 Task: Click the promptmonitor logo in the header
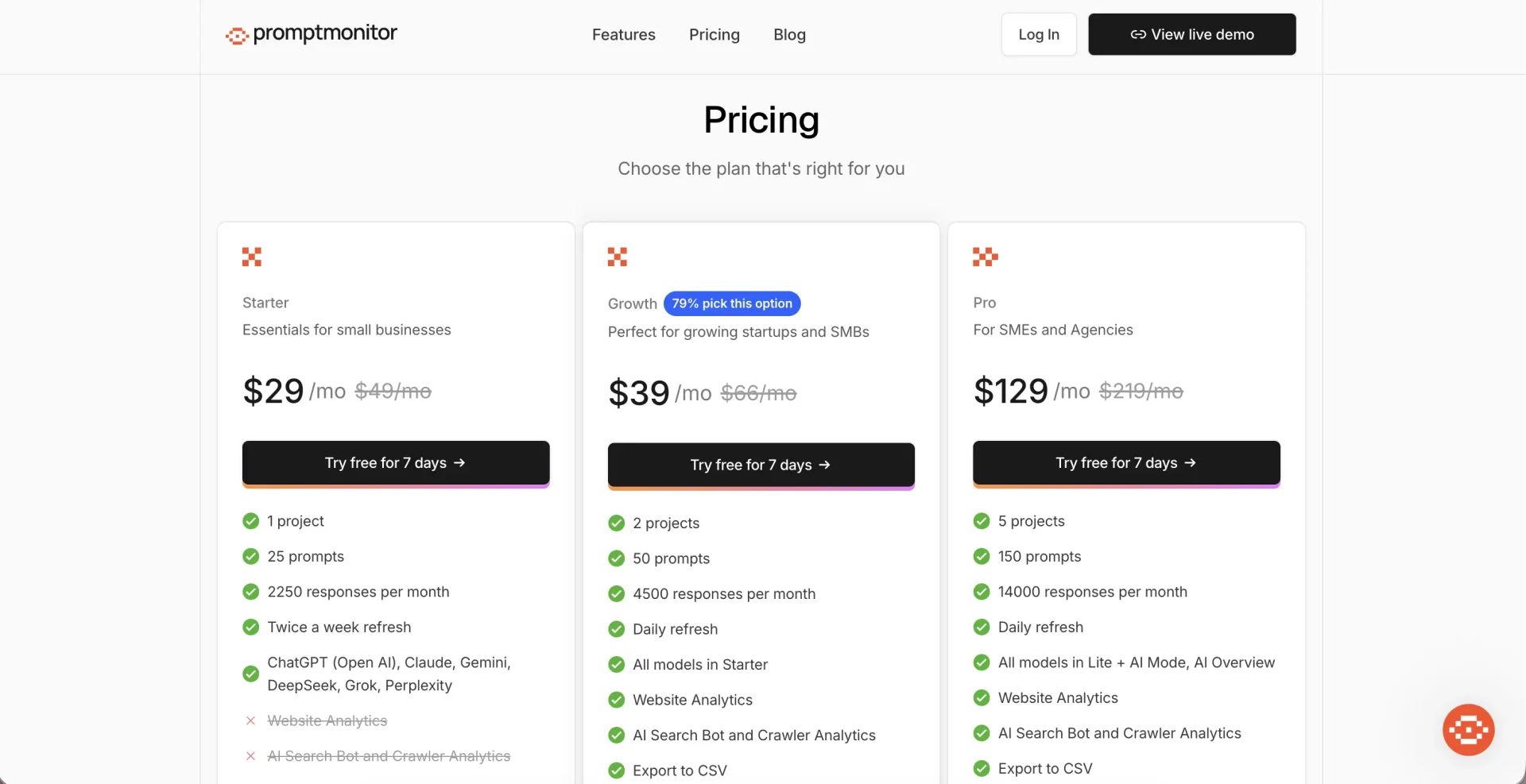point(310,34)
